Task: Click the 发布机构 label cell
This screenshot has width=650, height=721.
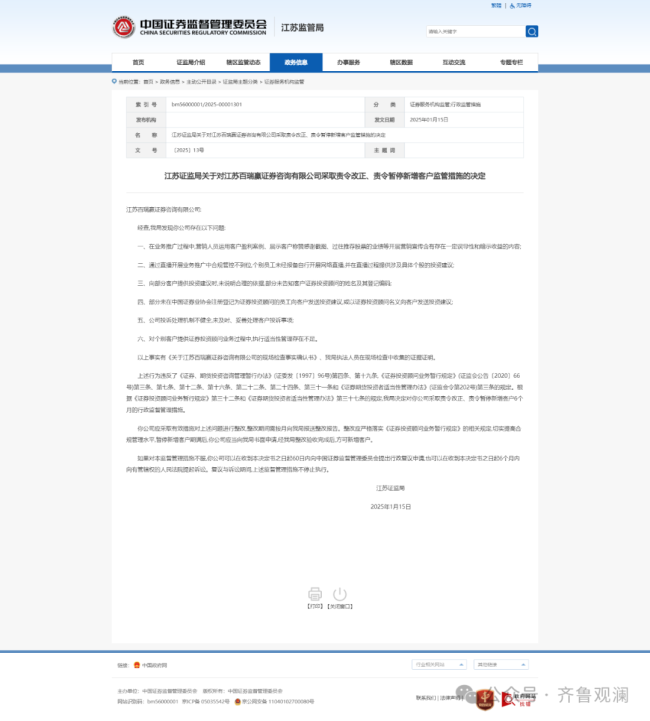Action: coord(146,120)
